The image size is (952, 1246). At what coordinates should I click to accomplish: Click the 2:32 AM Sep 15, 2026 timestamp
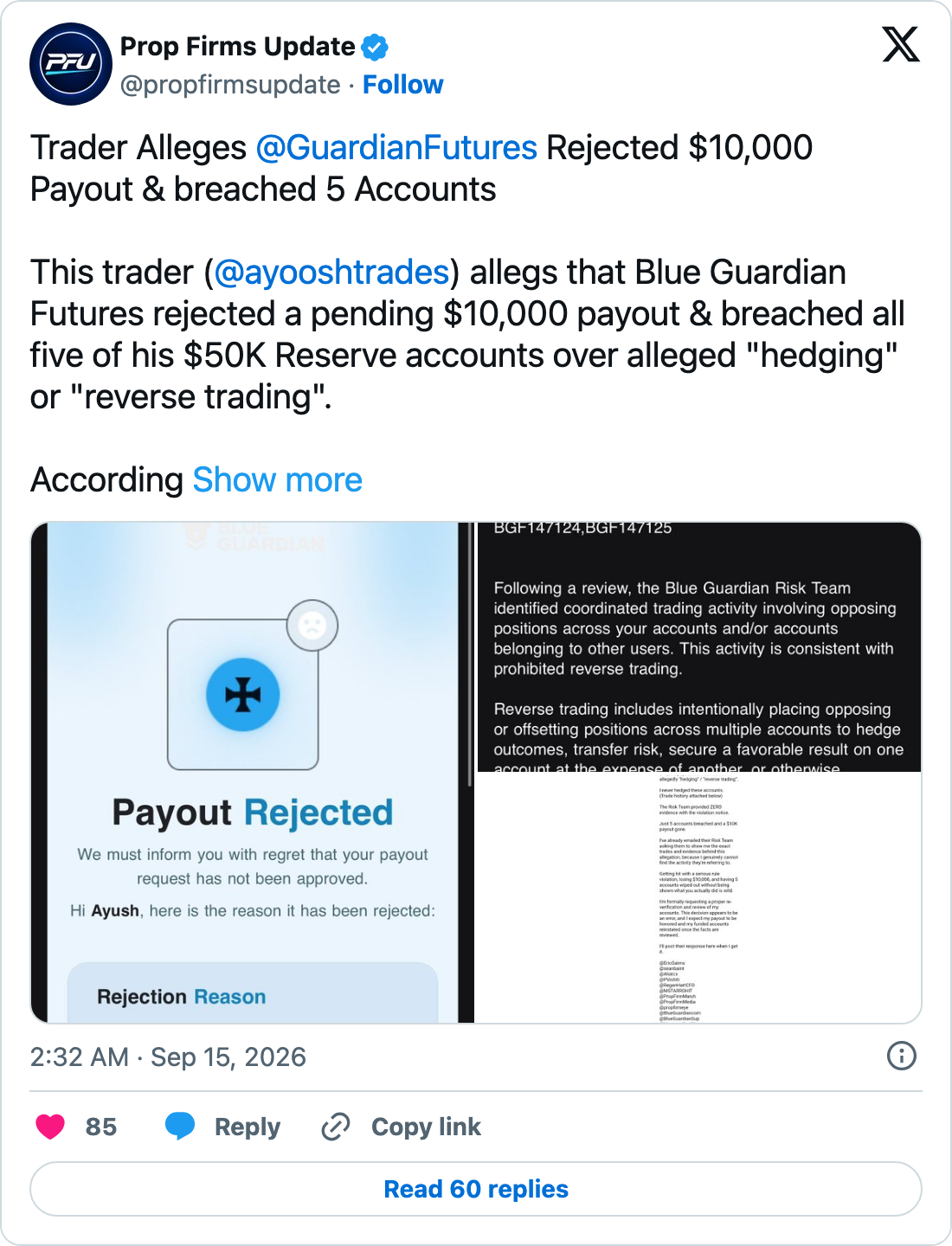coord(168,1057)
